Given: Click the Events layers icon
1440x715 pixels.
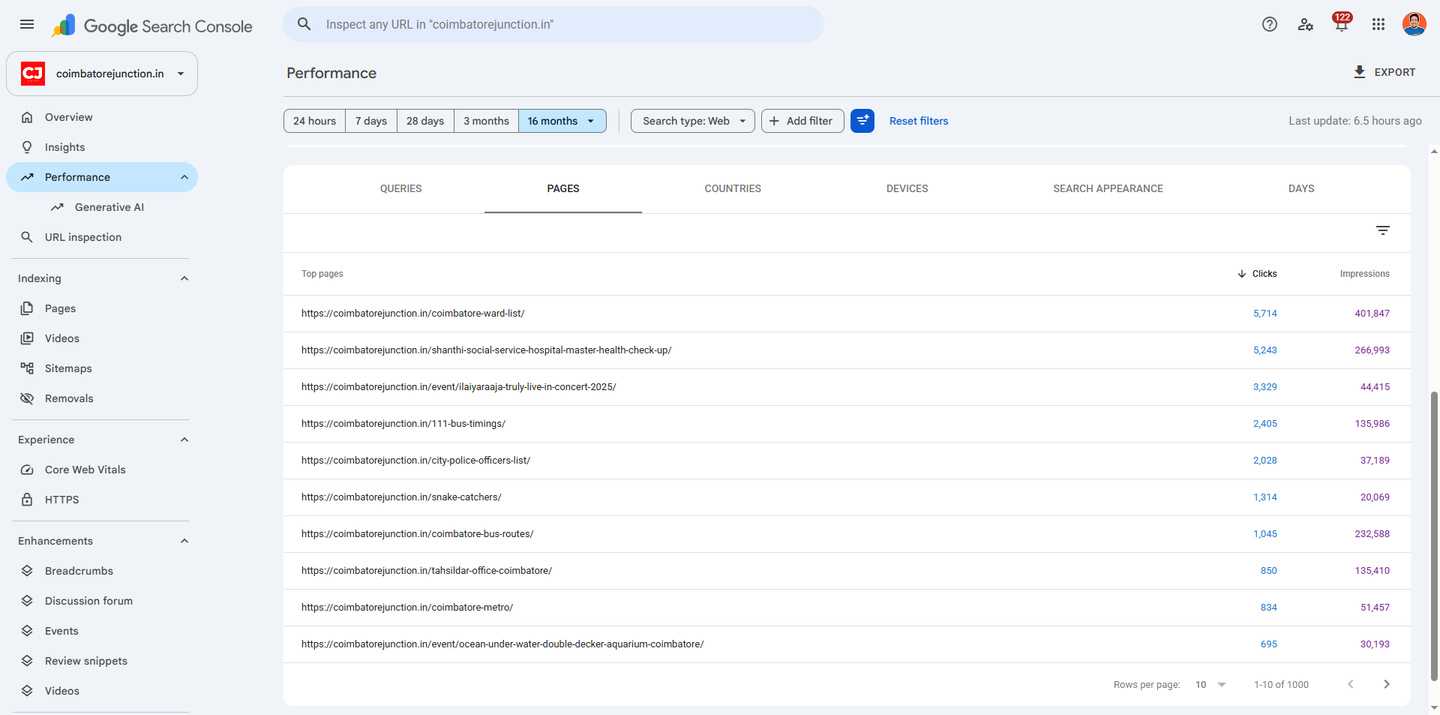Looking at the screenshot, I should point(27,631).
